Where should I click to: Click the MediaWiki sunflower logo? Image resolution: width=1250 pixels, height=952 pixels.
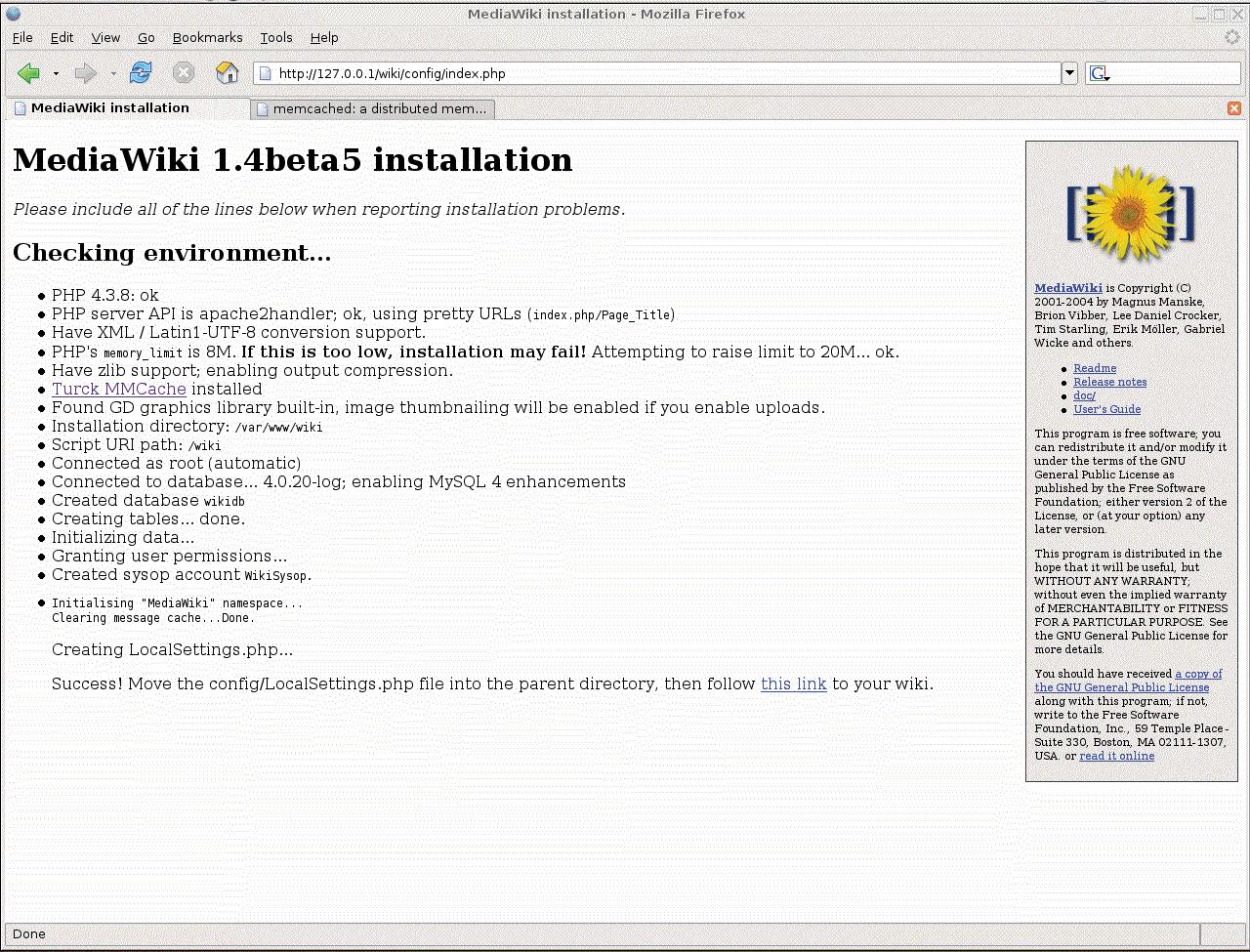pyautogui.click(x=1131, y=213)
